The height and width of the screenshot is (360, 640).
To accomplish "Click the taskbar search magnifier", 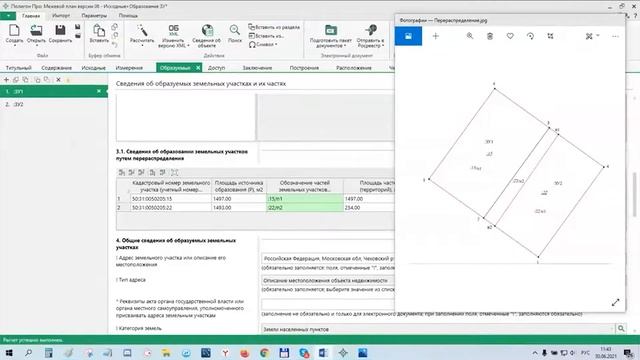I will (29, 353).
